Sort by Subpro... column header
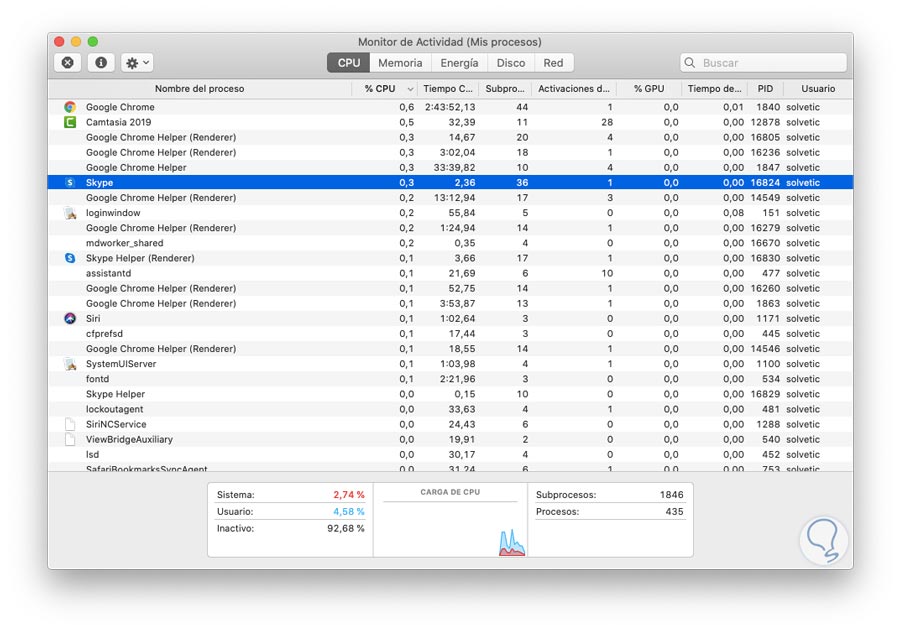This screenshot has height=631, width=900. click(x=505, y=88)
